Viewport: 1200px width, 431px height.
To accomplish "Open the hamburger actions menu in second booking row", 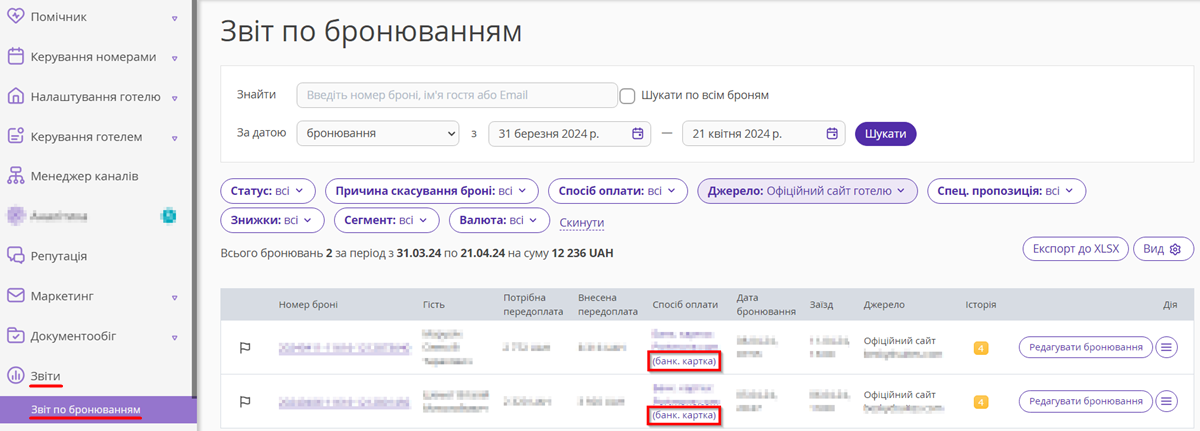I will coord(1166,401).
